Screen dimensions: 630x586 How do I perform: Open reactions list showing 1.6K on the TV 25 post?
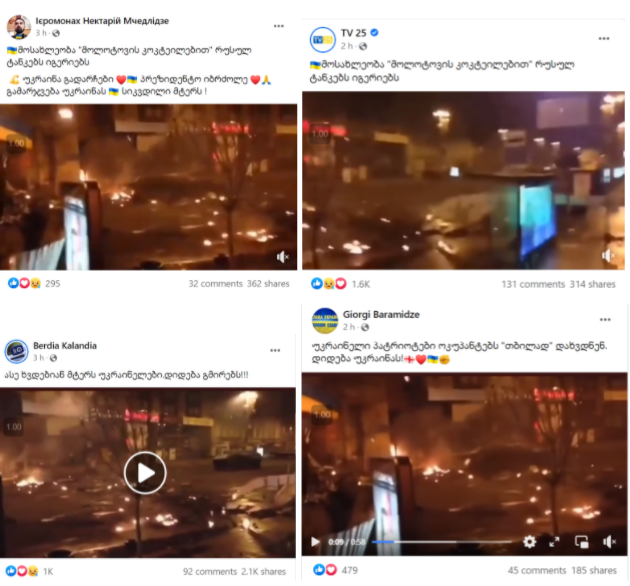(x=361, y=284)
